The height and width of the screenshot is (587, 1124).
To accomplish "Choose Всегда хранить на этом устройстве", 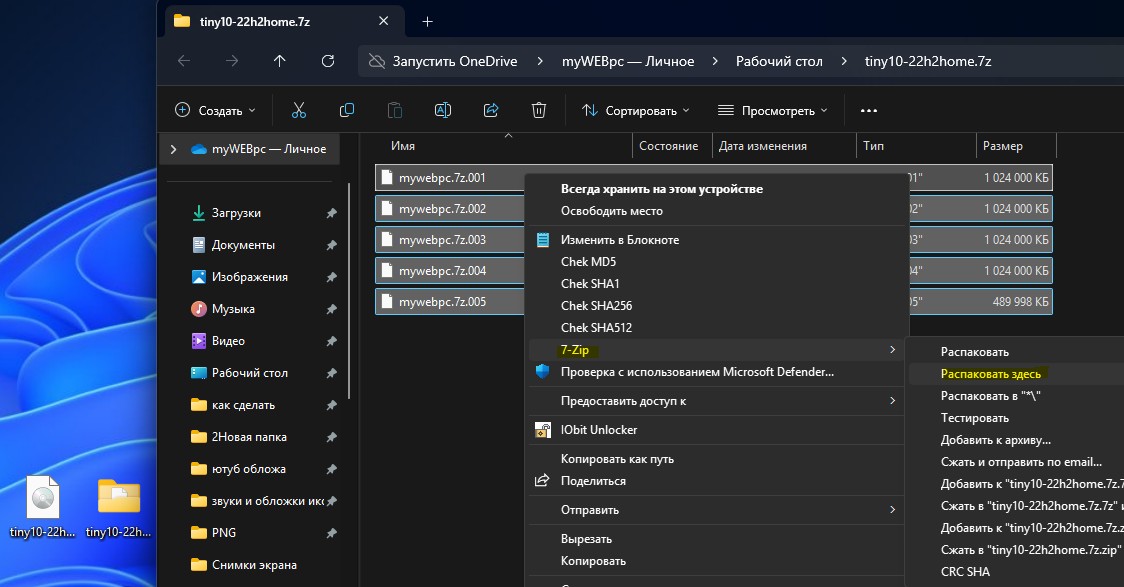I will (x=662, y=189).
